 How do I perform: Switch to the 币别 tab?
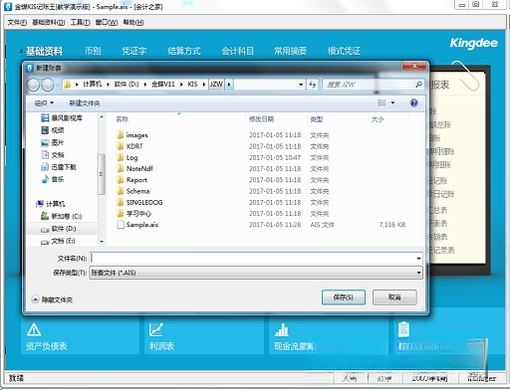[x=93, y=51]
